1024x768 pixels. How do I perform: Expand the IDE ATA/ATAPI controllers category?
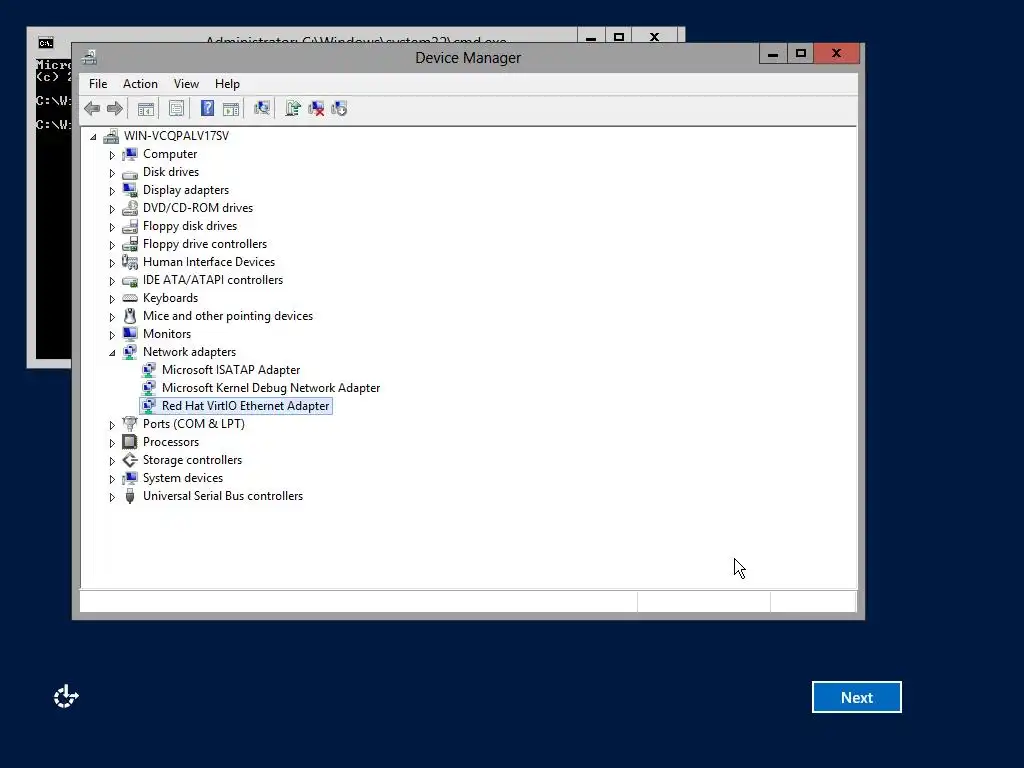pos(112,281)
